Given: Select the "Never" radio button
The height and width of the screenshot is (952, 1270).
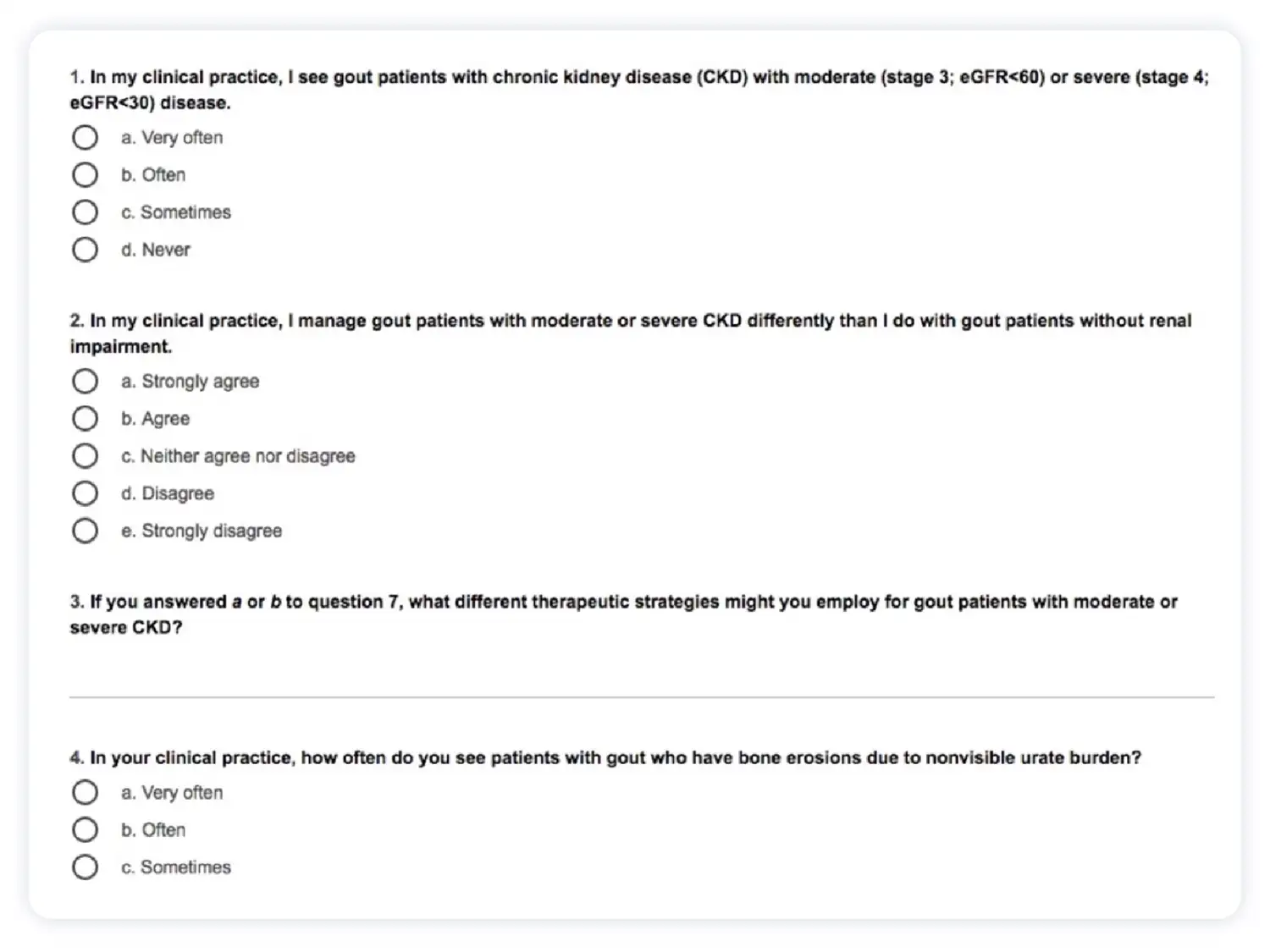Looking at the screenshot, I should coord(85,250).
